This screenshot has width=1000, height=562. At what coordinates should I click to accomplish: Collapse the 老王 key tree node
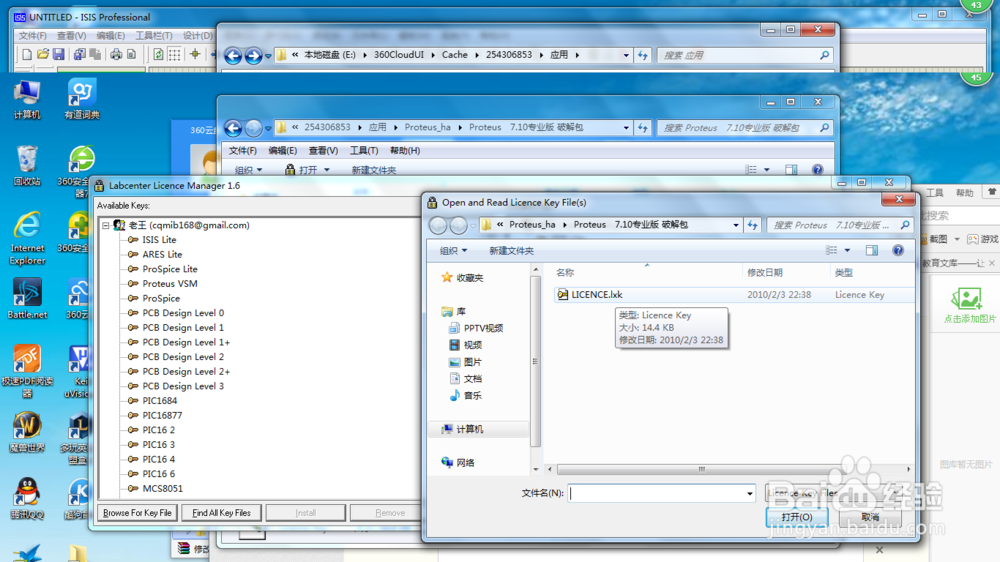pos(106,225)
